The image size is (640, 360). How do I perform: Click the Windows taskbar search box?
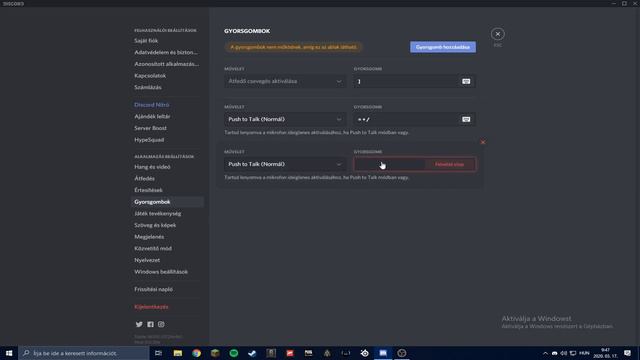click(84, 353)
